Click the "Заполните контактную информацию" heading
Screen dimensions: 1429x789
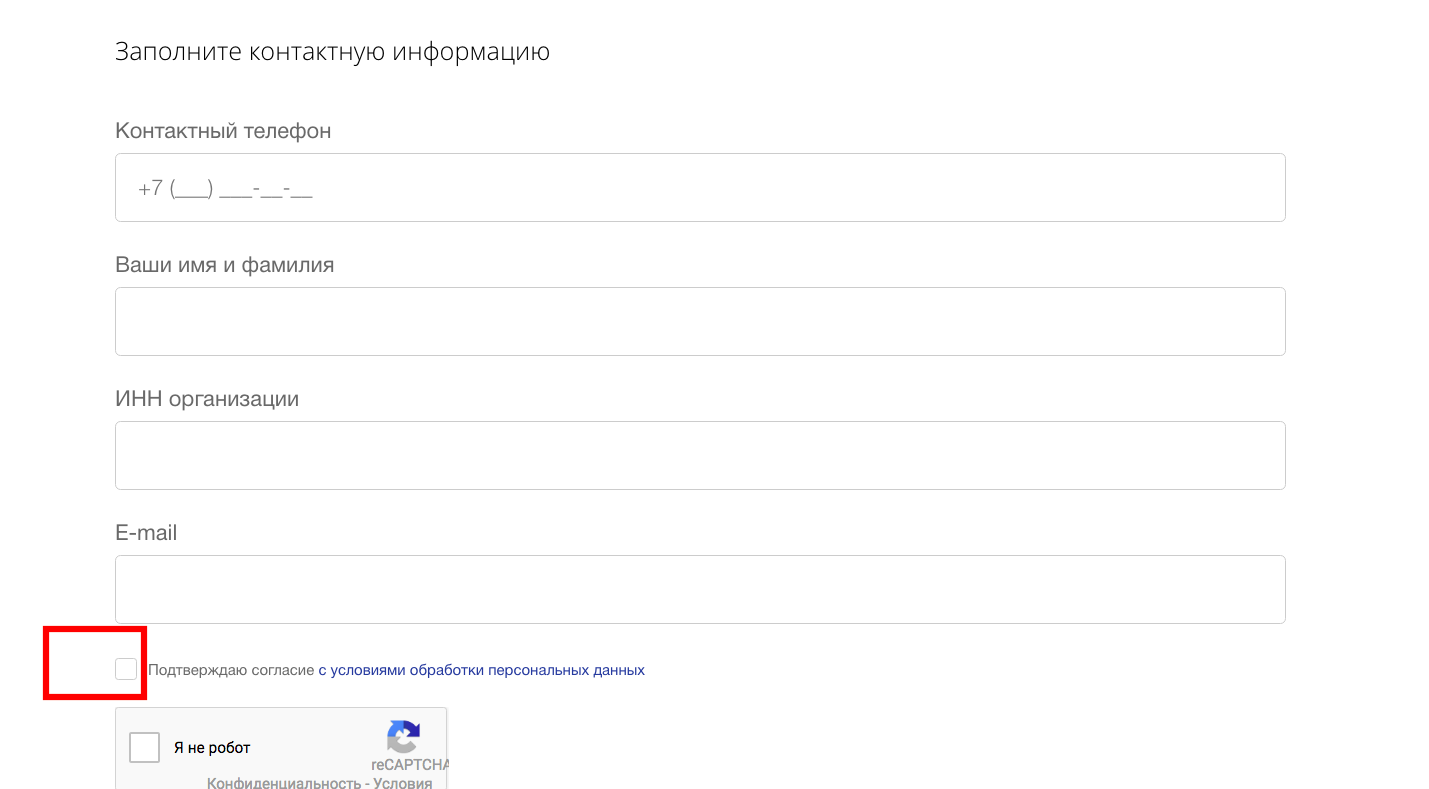(x=332, y=52)
